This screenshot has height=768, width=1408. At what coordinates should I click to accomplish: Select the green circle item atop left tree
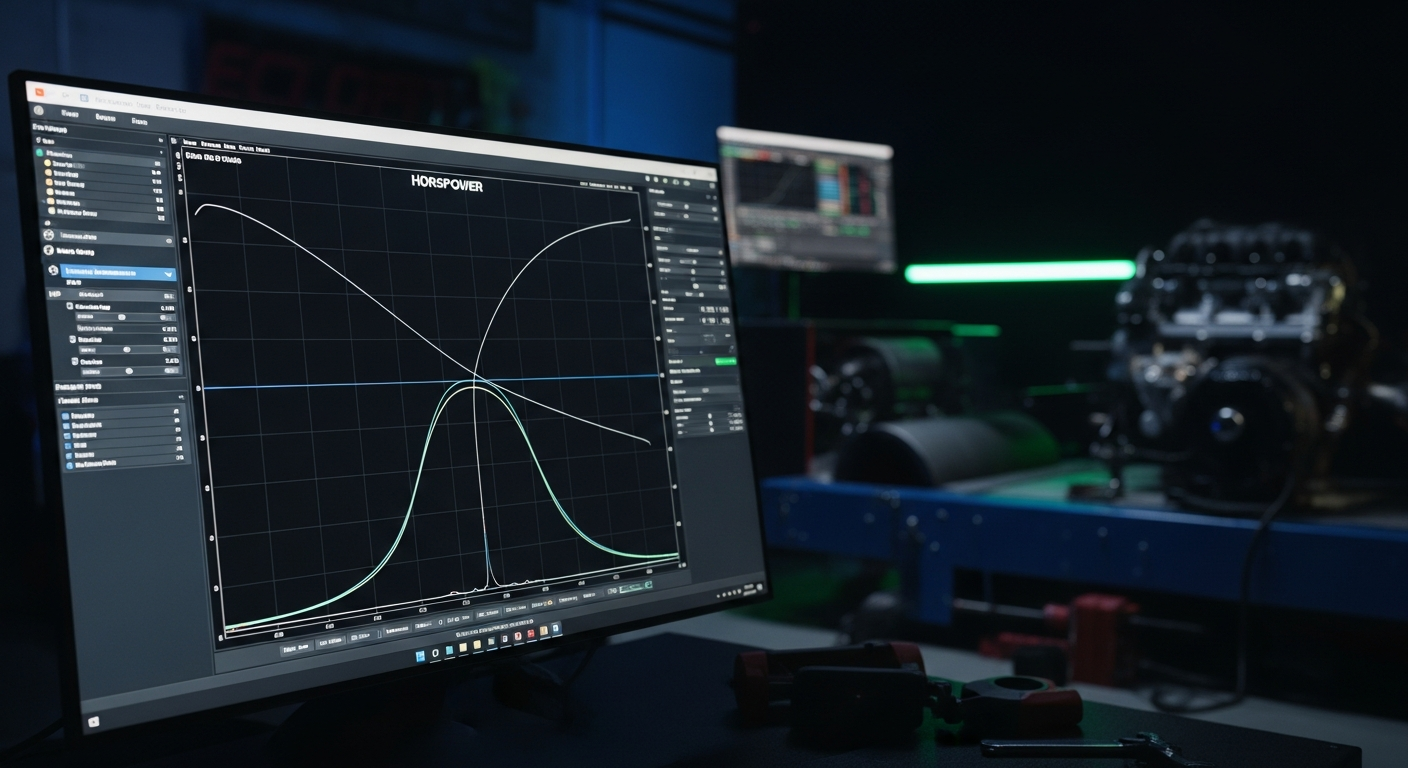tap(40, 153)
